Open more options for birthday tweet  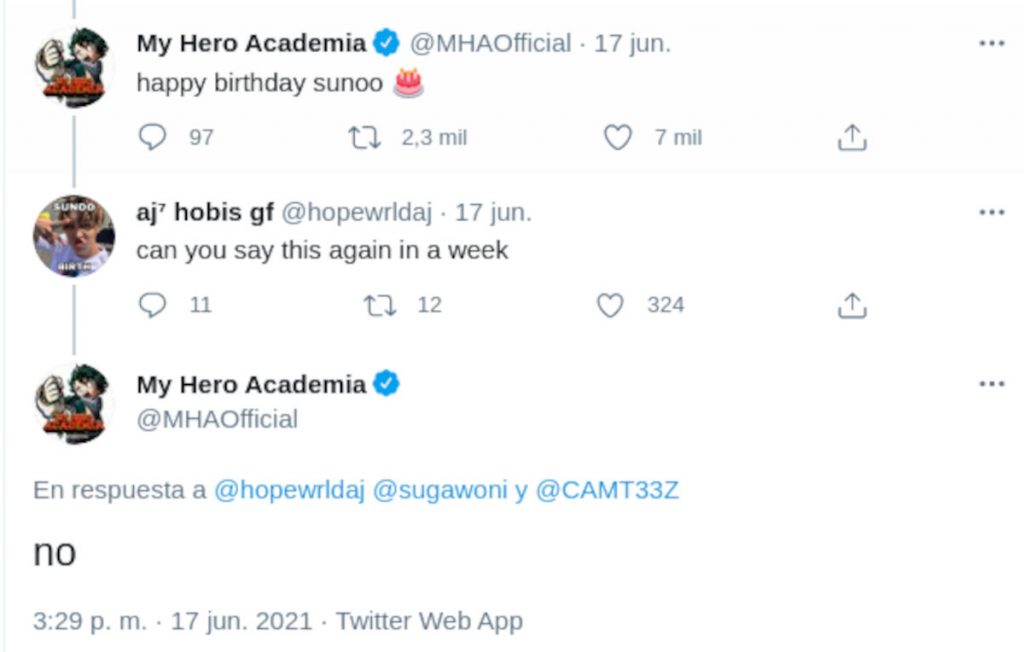coord(991,44)
